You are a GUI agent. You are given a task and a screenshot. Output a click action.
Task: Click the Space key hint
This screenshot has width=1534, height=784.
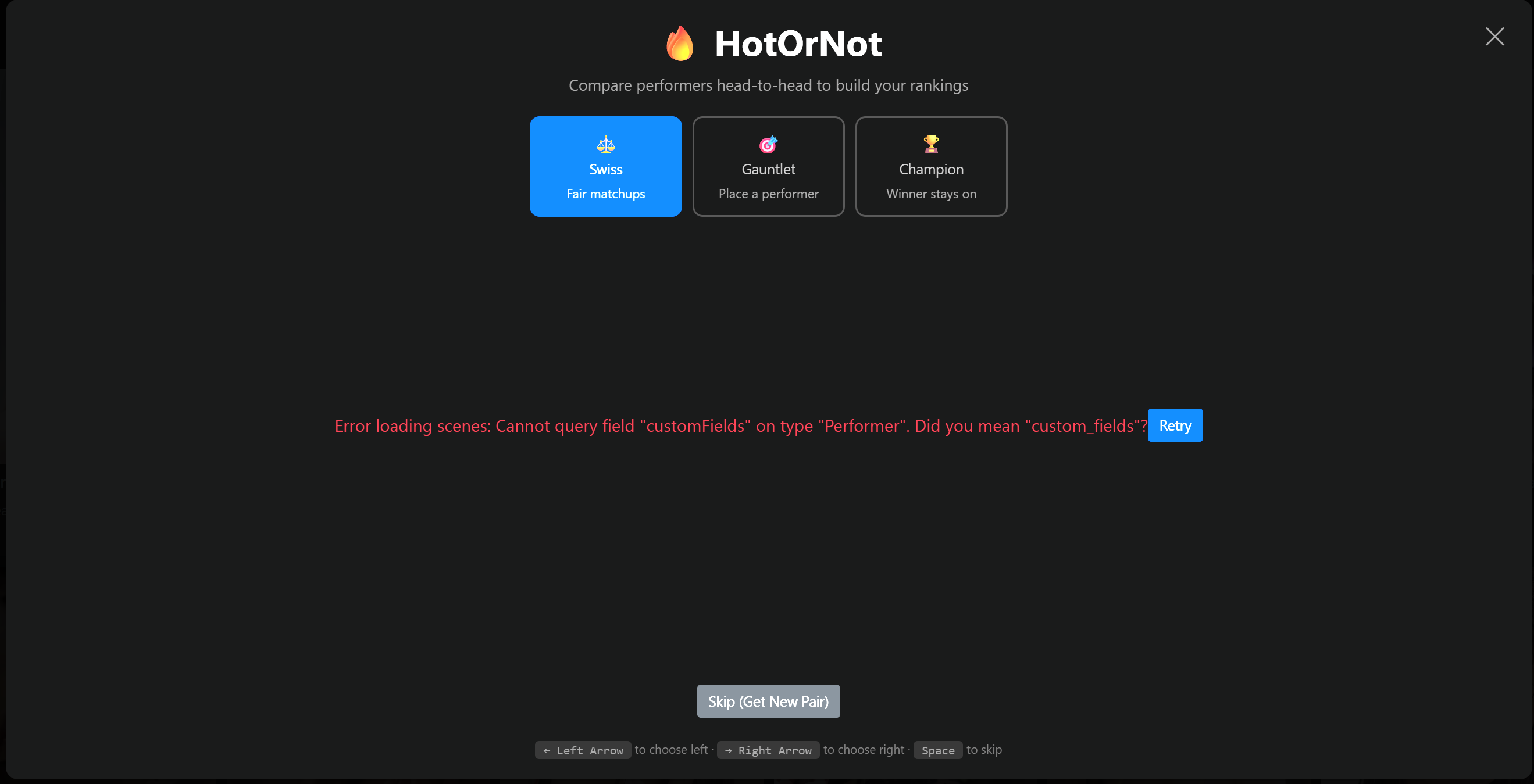tap(938, 750)
